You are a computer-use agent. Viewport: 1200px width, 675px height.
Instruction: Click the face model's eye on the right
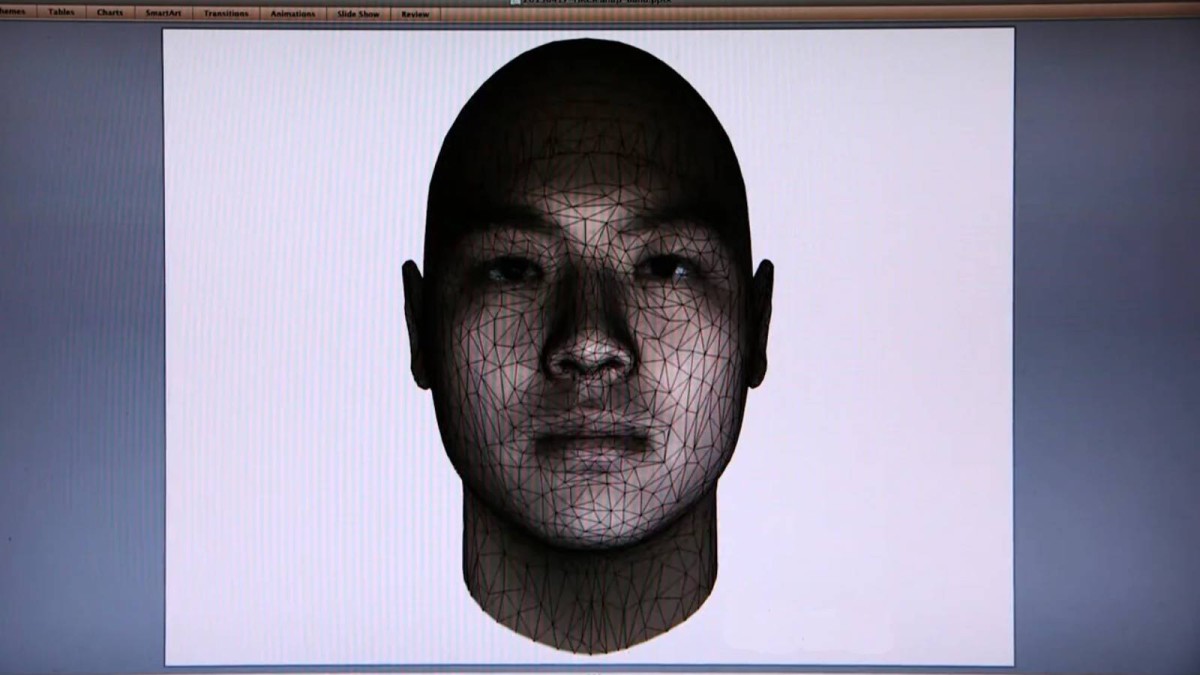pyautogui.click(x=666, y=267)
